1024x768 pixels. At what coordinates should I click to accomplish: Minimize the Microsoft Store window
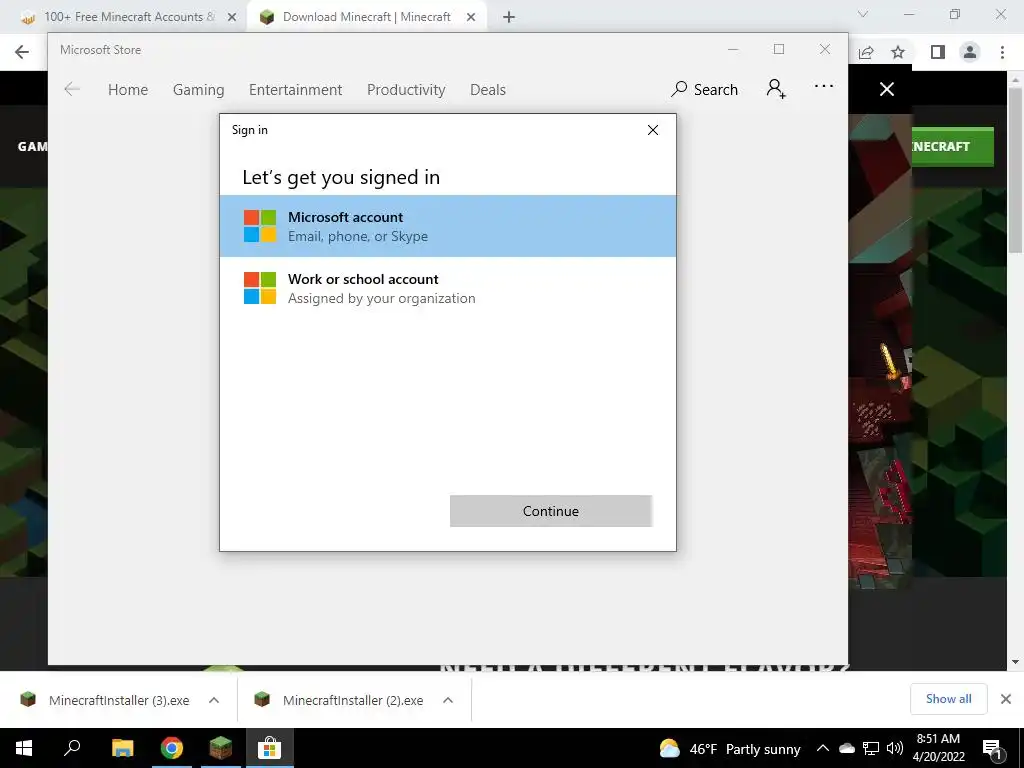[x=733, y=50]
